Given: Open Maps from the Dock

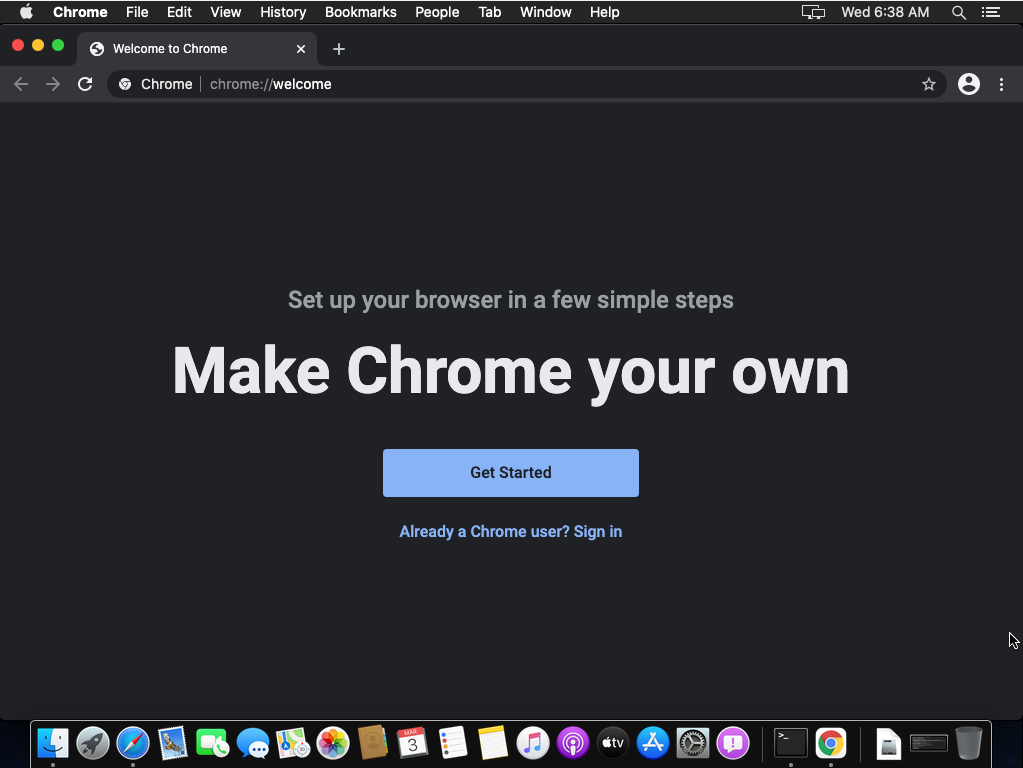Looking at the screenshot, I should pyautogui.click(x=293, y=743).
